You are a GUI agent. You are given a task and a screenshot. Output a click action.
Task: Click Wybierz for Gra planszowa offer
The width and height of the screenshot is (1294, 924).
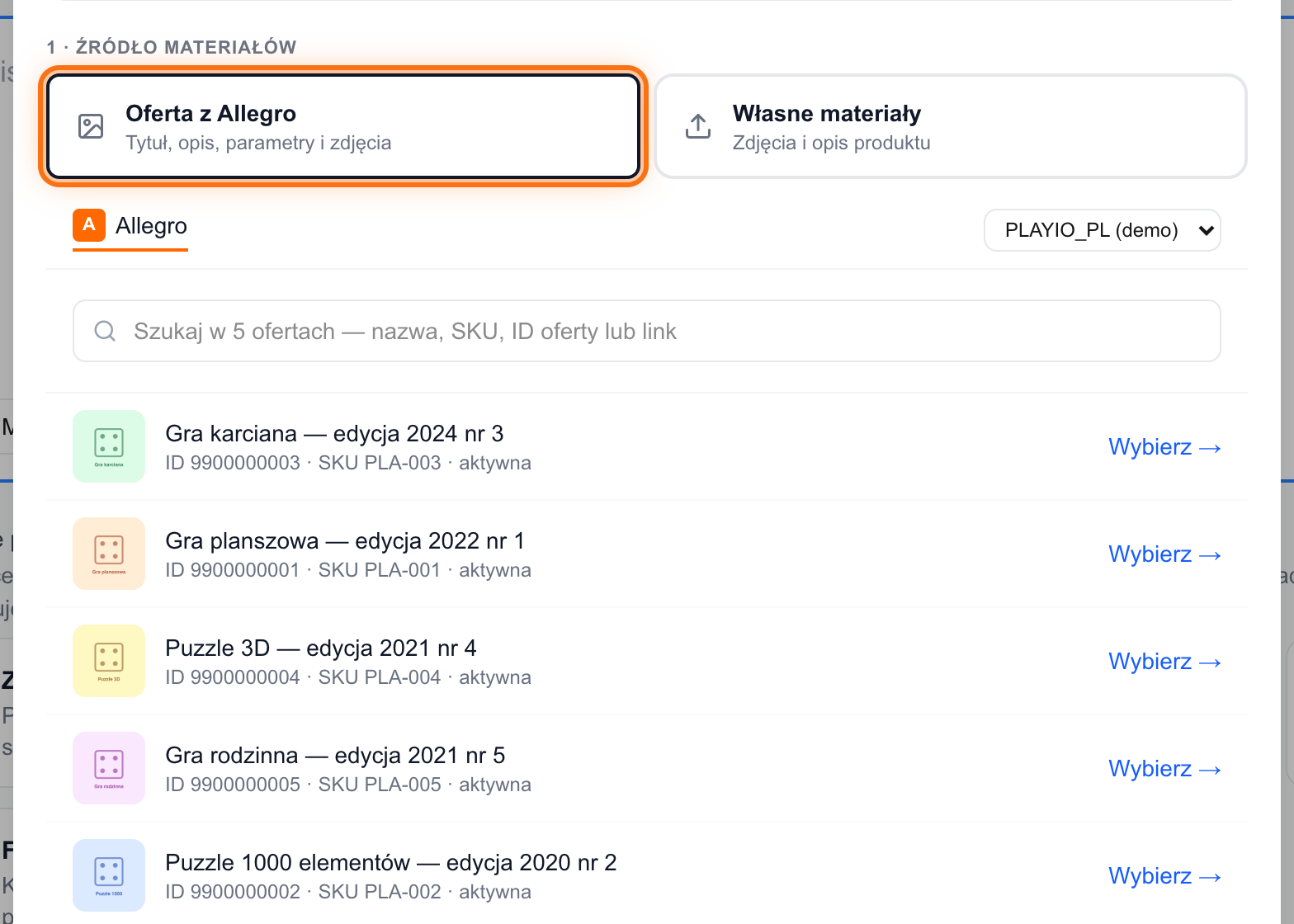pyautogui.click(x=1164, y=554)
